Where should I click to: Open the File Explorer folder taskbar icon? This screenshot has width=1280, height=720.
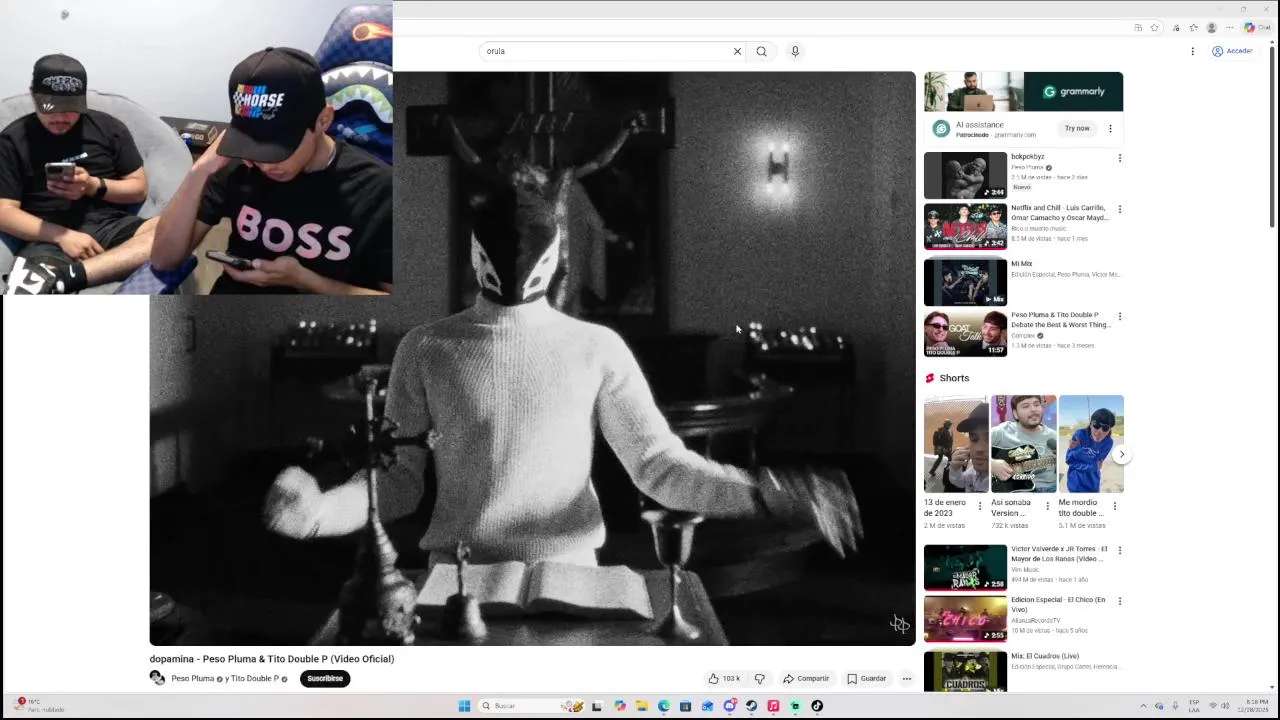point(641,706)
